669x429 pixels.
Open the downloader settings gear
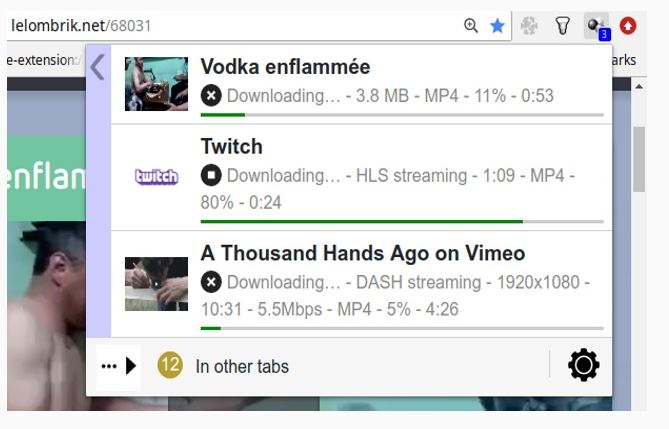(583, 366)
